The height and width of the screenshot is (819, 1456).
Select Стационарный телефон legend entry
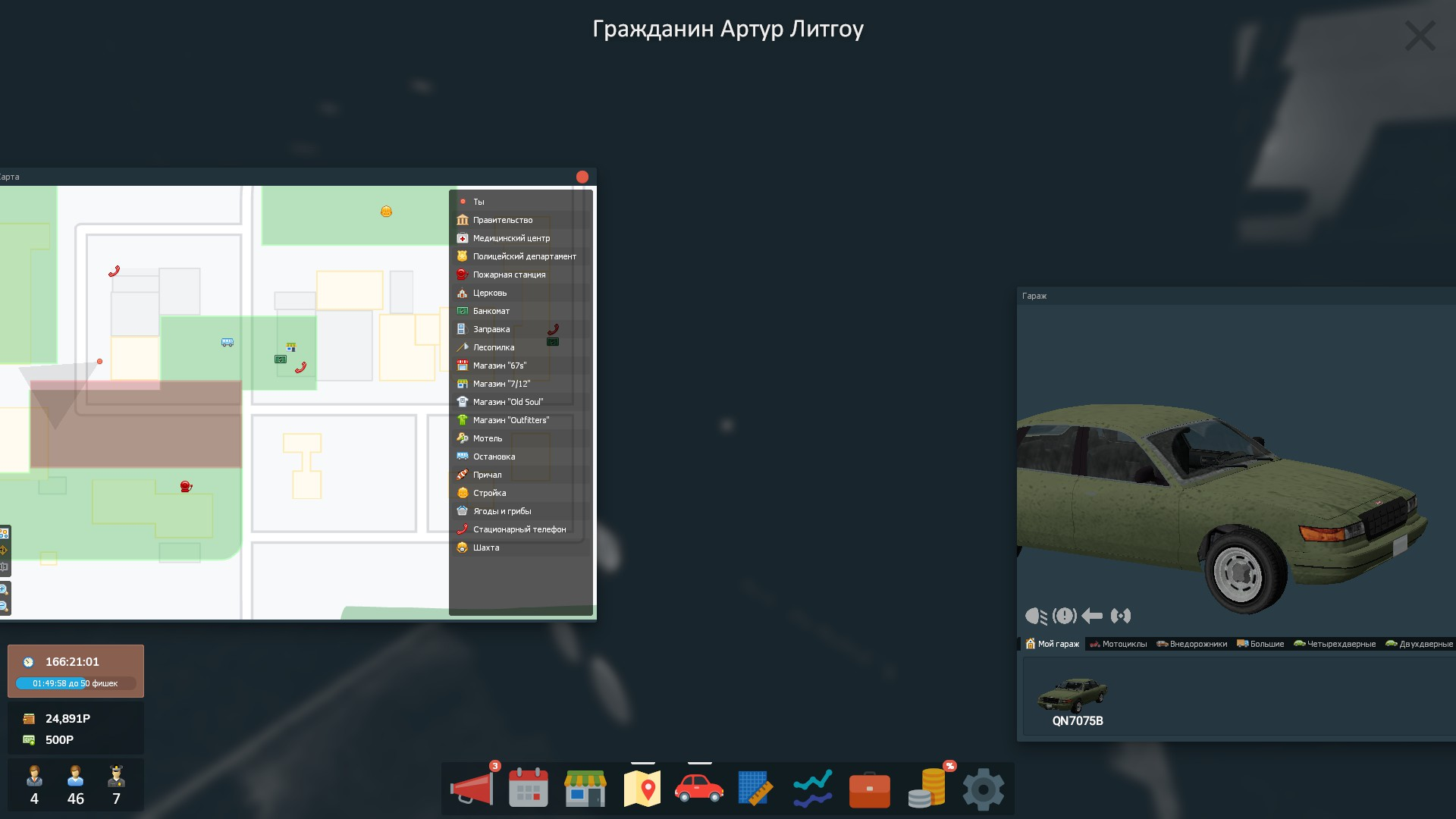pyautogui.click(x=520, y=529)
